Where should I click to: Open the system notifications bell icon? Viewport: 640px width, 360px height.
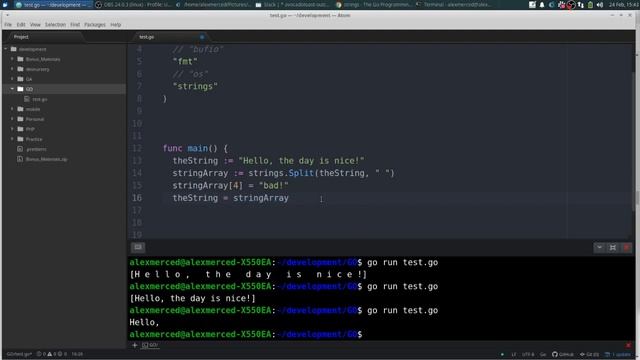coord(542,5)
